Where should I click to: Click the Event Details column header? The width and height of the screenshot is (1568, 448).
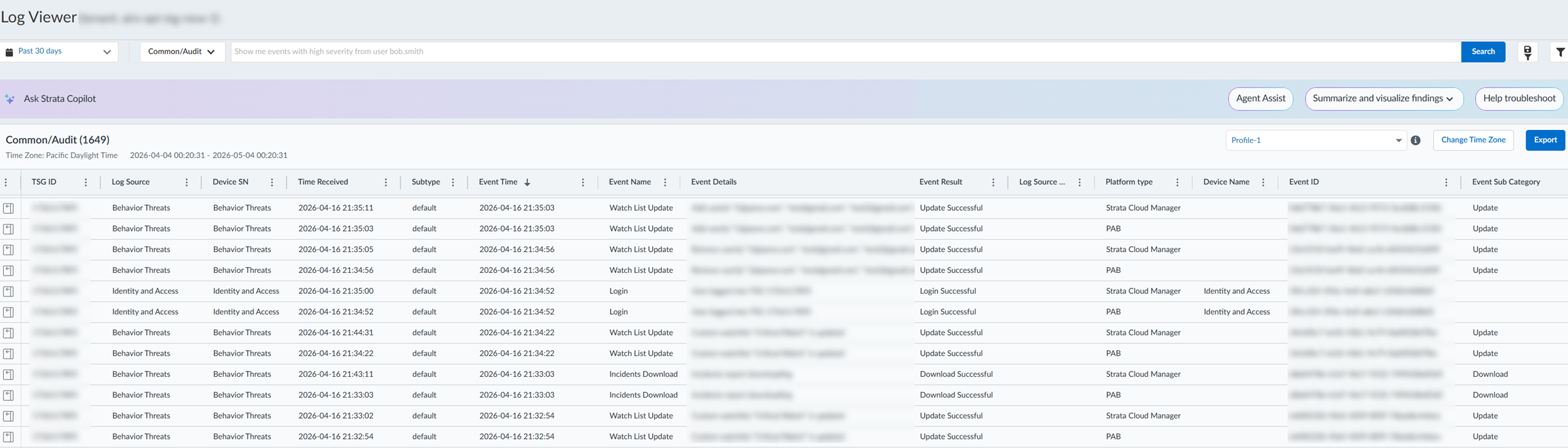click(713, 182)
